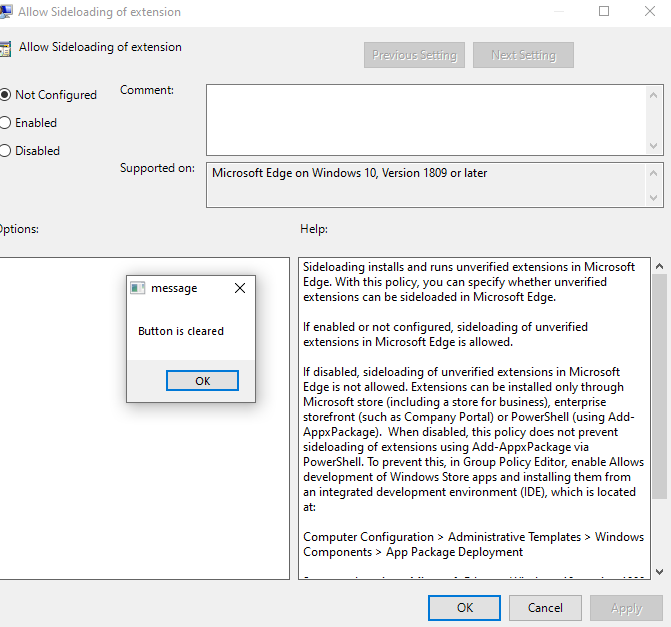The image size is (671, 627).
Task: Click the 'Options:' label
Action: click(x=19, y=229)
